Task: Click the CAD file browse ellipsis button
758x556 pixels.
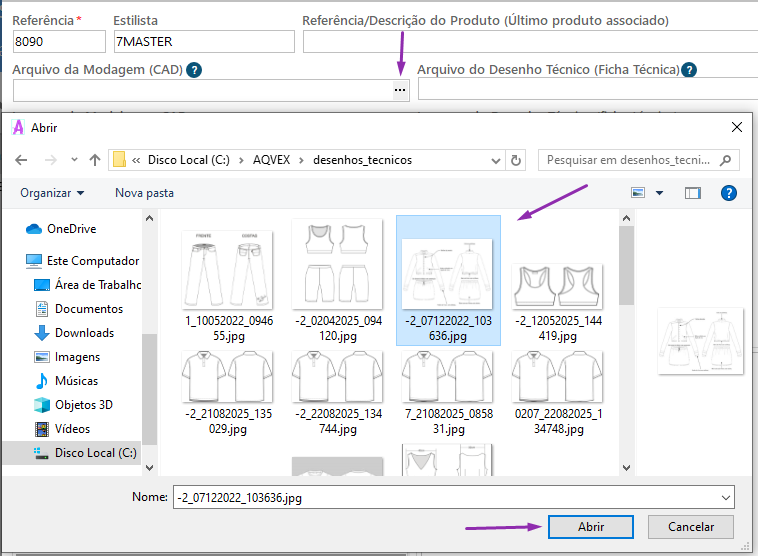Action: point(400,90)
